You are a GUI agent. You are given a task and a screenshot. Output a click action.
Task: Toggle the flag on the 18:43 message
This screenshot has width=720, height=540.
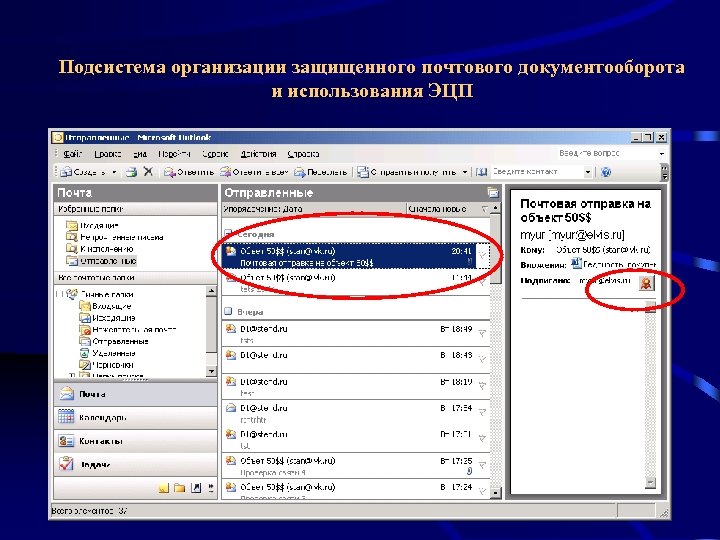482,359
